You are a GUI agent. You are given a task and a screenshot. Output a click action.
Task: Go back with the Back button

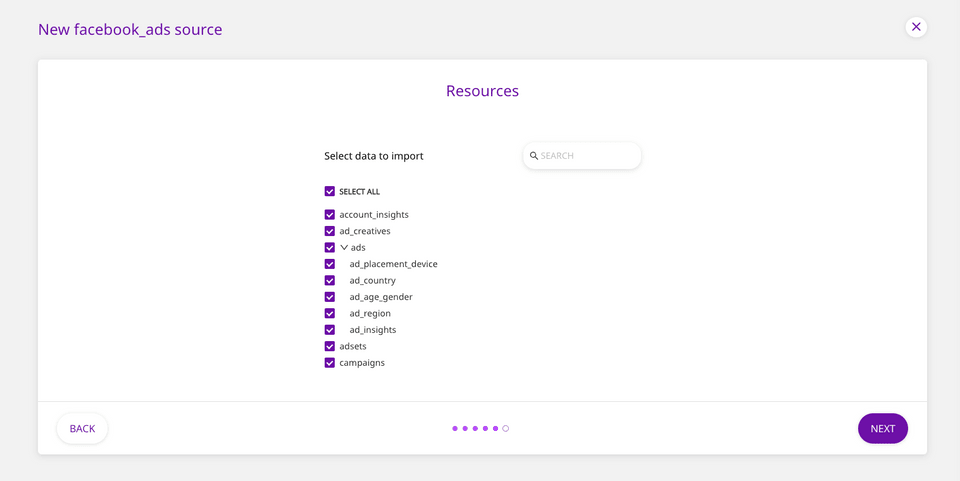coord(82,429)
